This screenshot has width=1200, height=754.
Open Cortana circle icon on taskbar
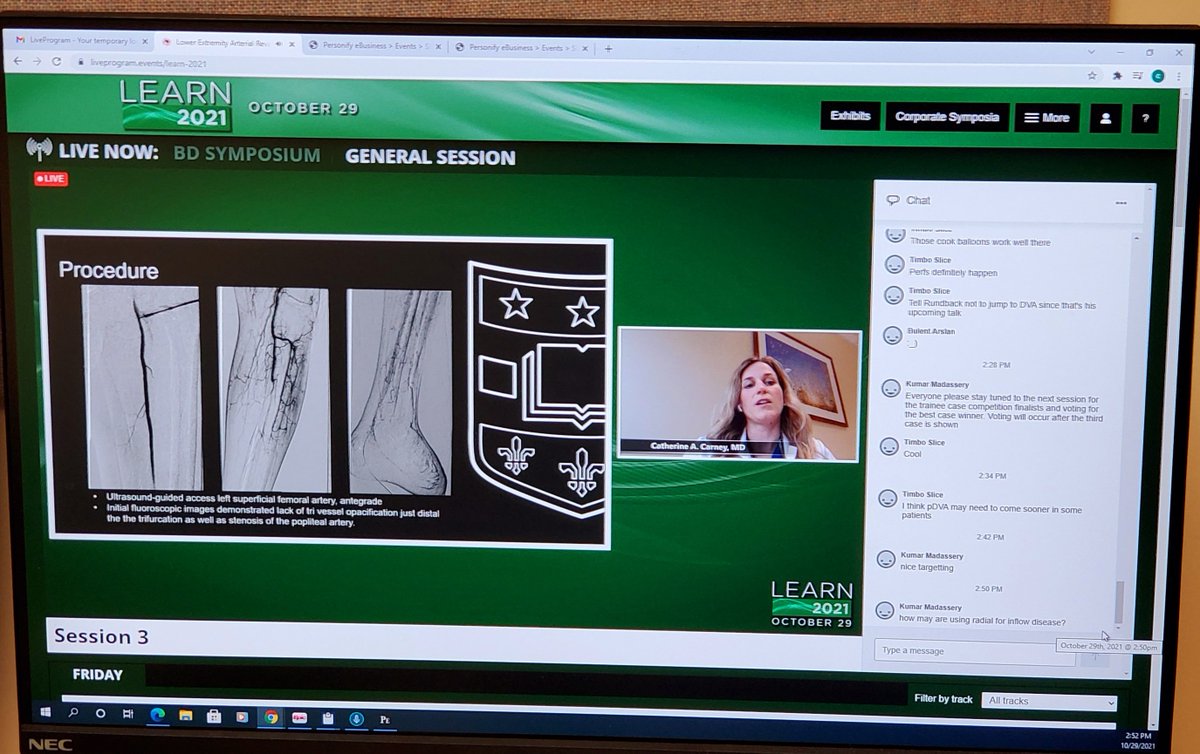point(100,715)
